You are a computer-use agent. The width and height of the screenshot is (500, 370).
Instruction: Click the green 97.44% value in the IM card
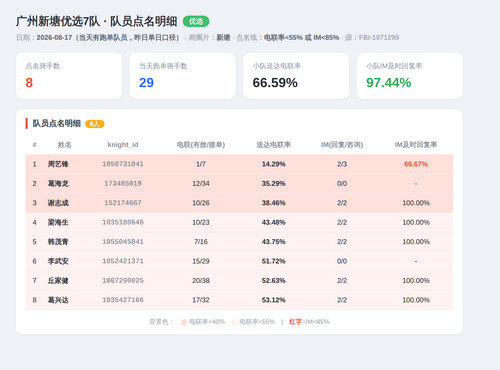tap(389, 83)
